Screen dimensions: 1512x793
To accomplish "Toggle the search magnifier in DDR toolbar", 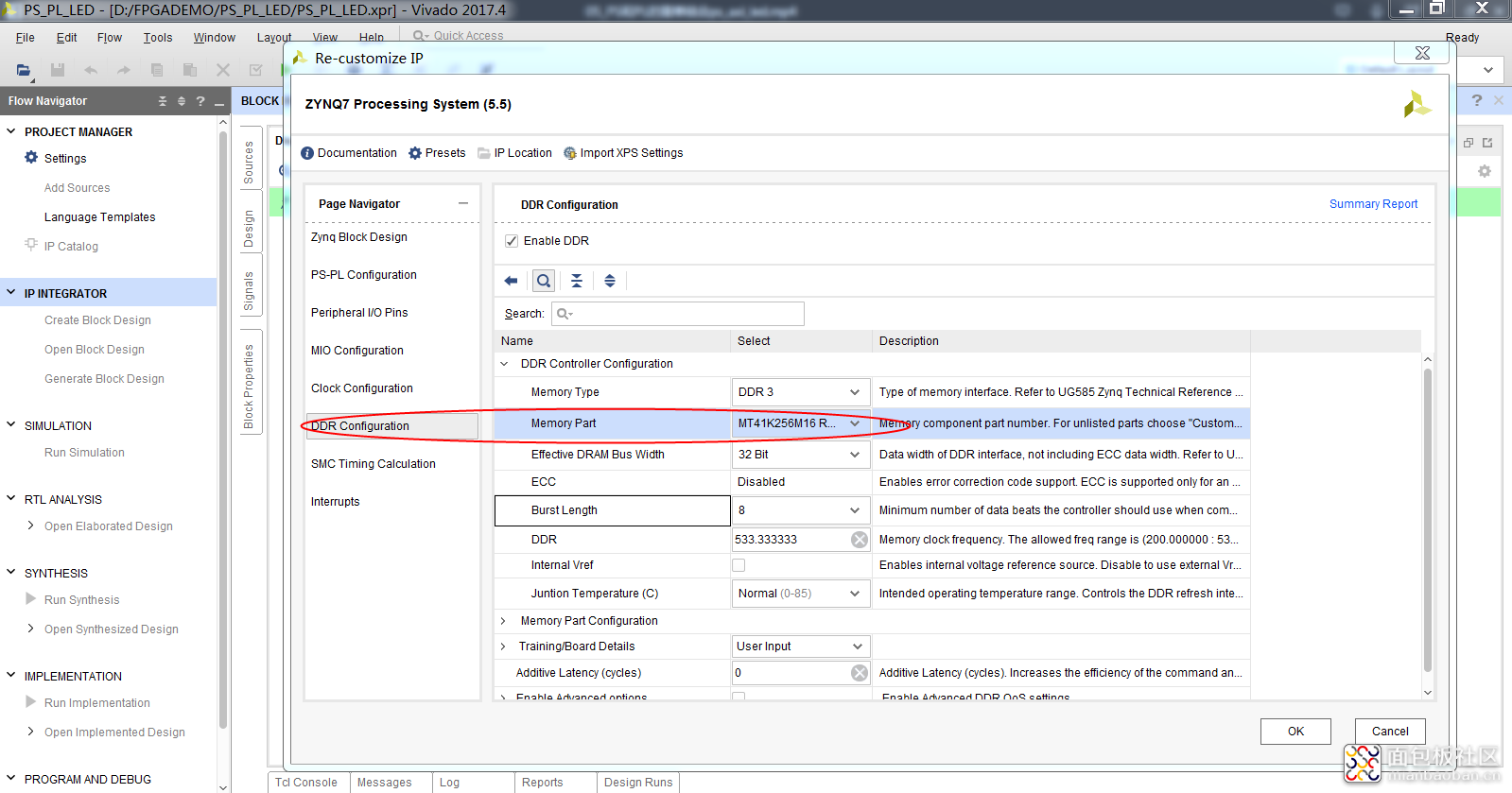I will coord(544,281).
